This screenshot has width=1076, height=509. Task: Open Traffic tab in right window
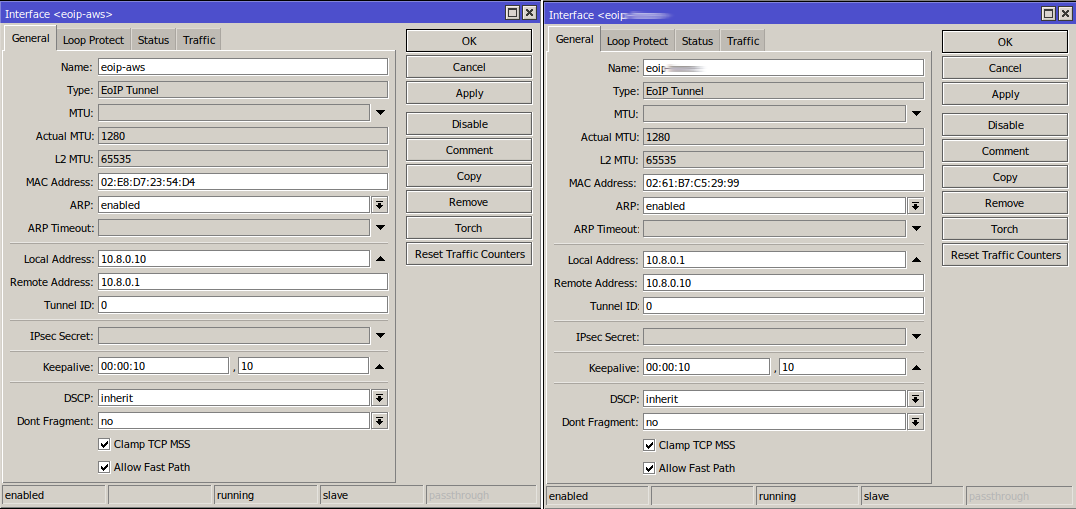(x=743, y=41)
